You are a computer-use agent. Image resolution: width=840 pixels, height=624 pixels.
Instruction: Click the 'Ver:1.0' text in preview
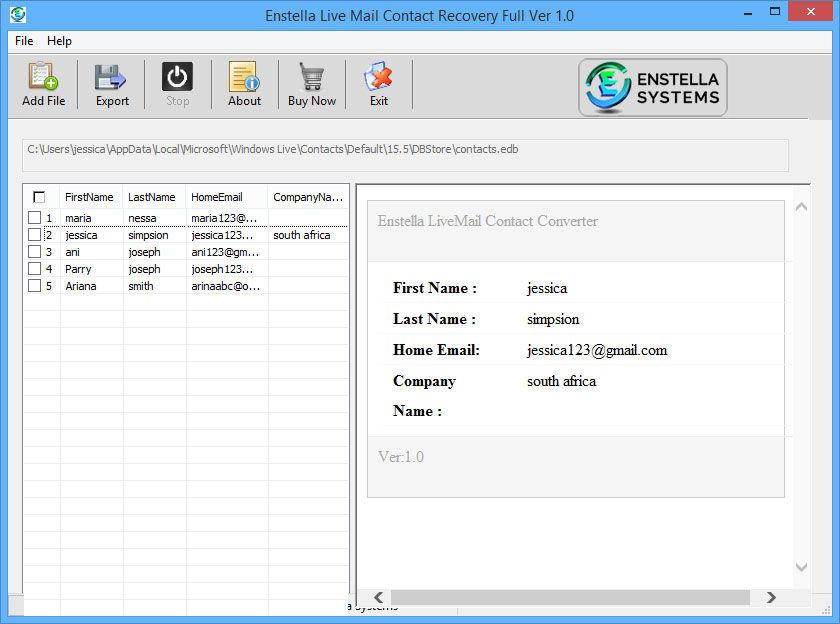401,457
